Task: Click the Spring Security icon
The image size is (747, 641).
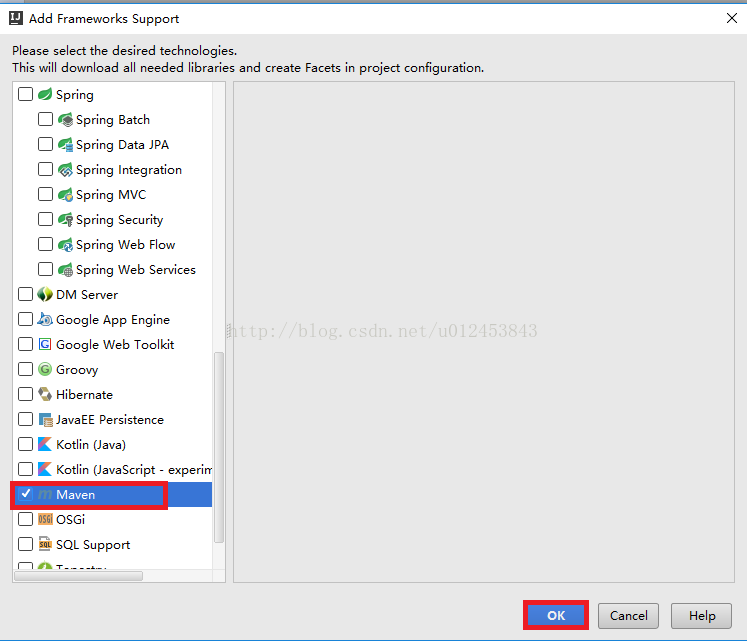Action: (x=65, y=219)
